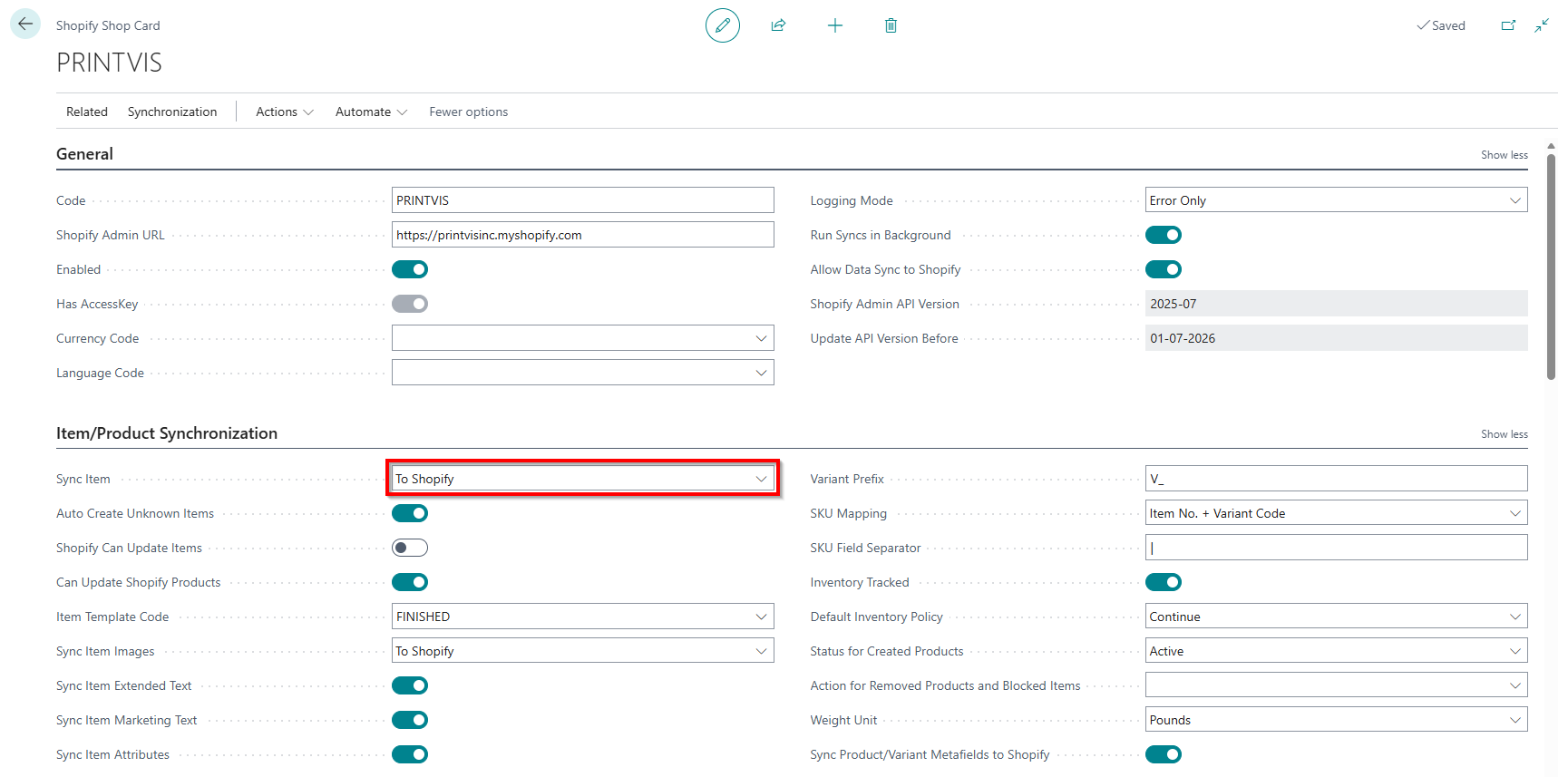Toggle the Enabled switch
The width and height of the screenshot is (1568, 777).
click(410, 269)
